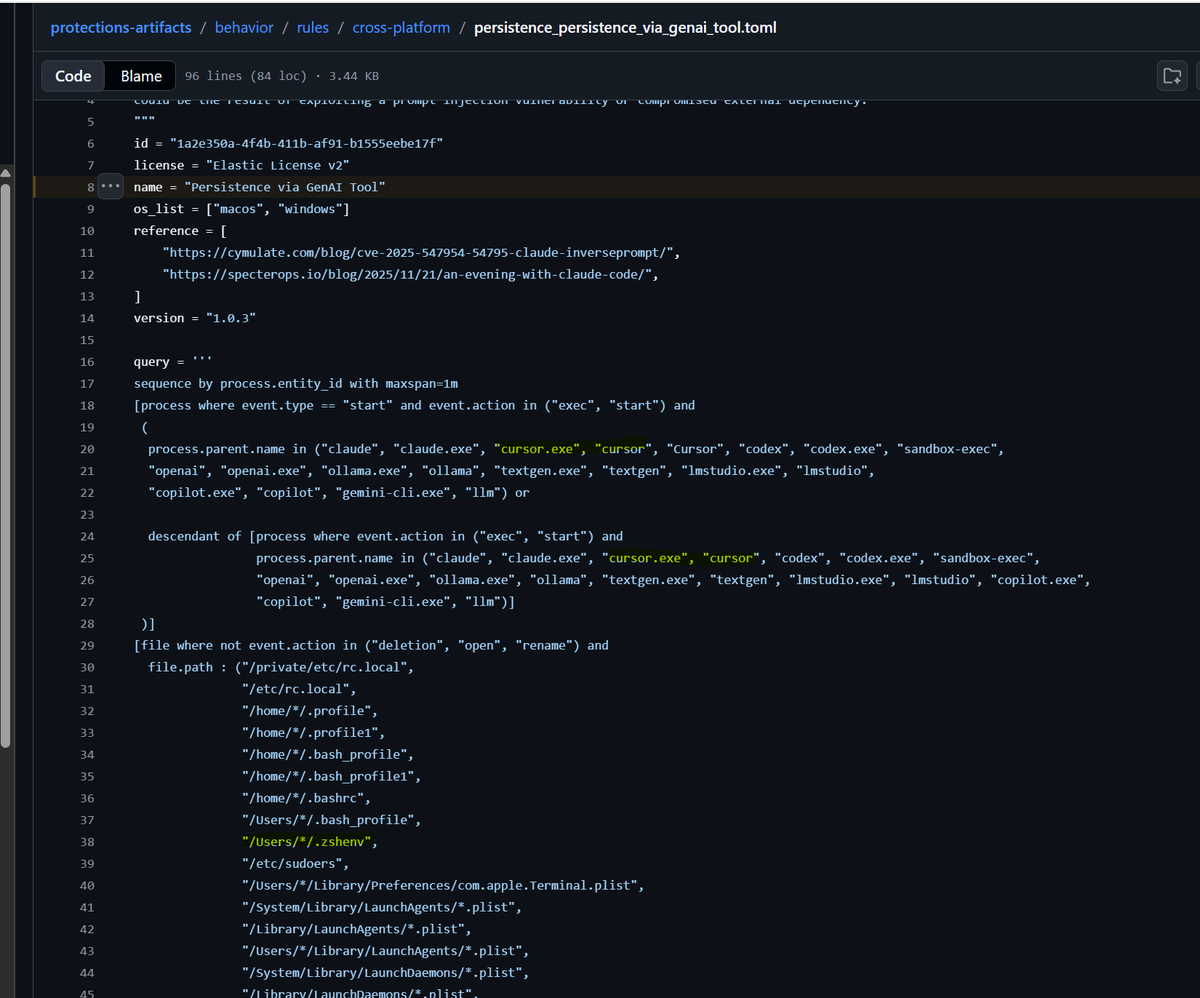Click the highlighted "cursor.exe" on line 25

[x=648, y=558]
